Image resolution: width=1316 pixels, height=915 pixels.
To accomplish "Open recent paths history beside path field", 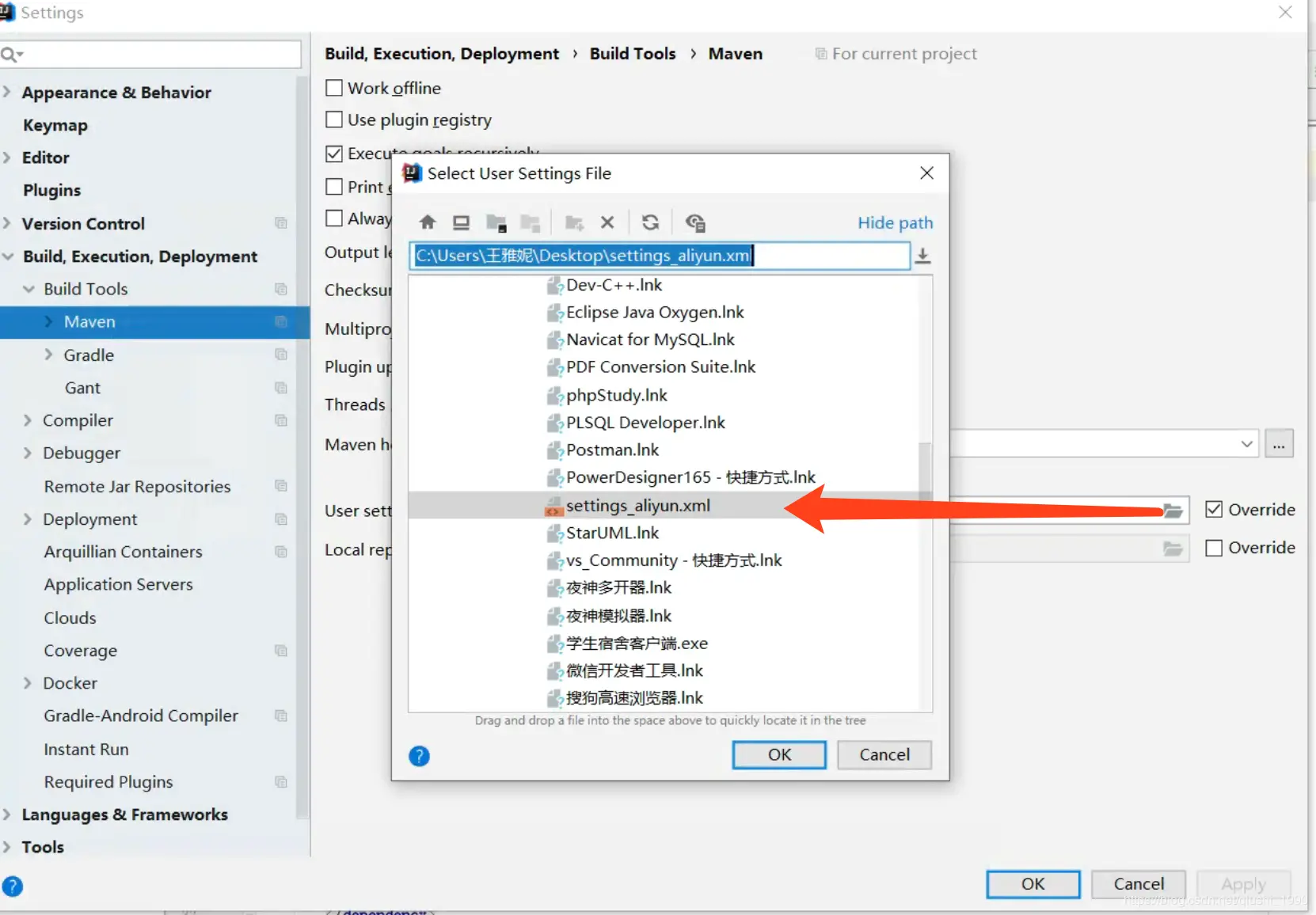I will (922, 256).
